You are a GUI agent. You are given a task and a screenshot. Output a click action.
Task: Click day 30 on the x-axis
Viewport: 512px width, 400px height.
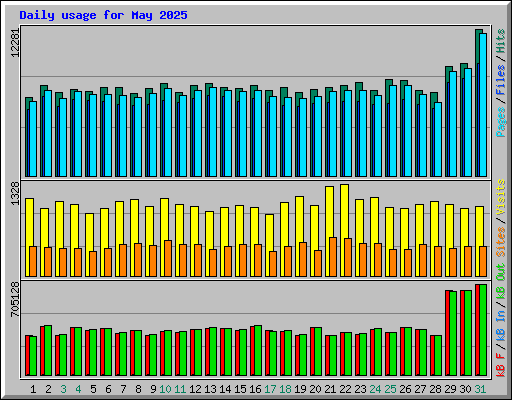pos(465,389)
